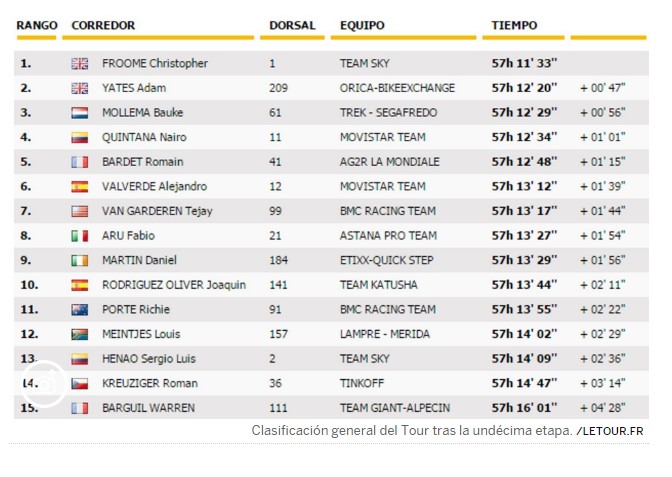Click team name ORICA-BIKEEXCHANGE

pyautogui.click(x=397, y=88)
